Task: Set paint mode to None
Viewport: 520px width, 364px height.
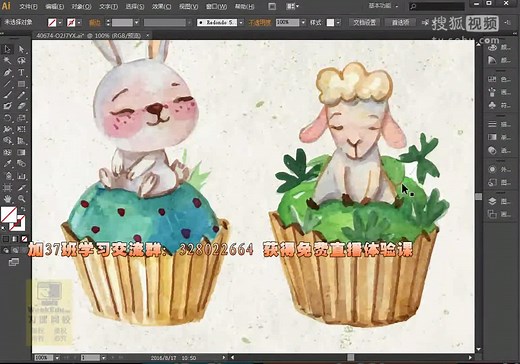Action: tap(24, 239)
